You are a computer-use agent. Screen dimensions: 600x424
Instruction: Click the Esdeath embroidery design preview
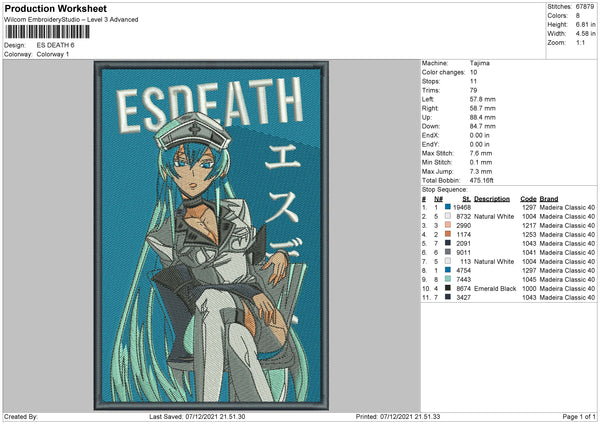(211, 235)
